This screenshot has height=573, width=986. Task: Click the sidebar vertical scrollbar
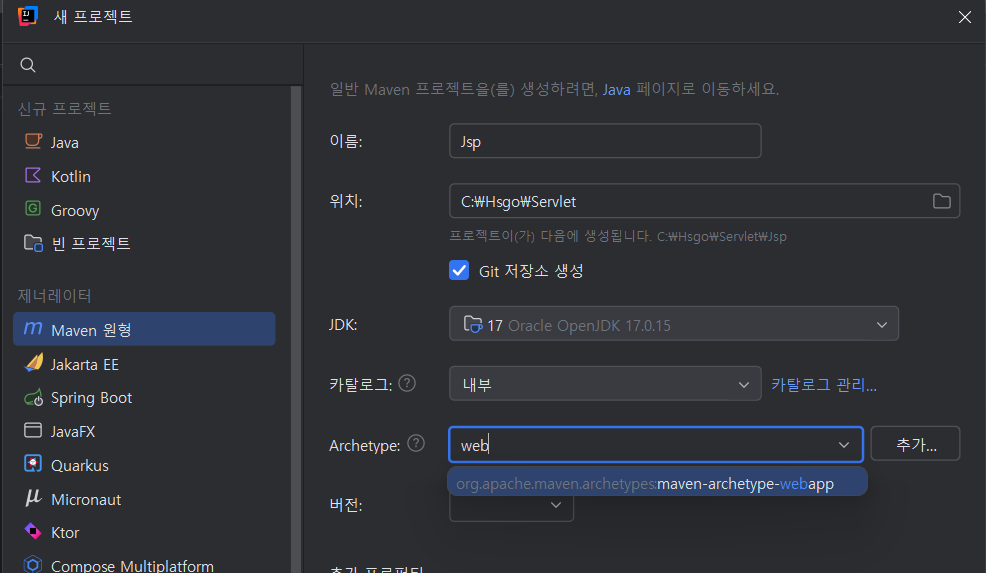[x=296, y=330]
